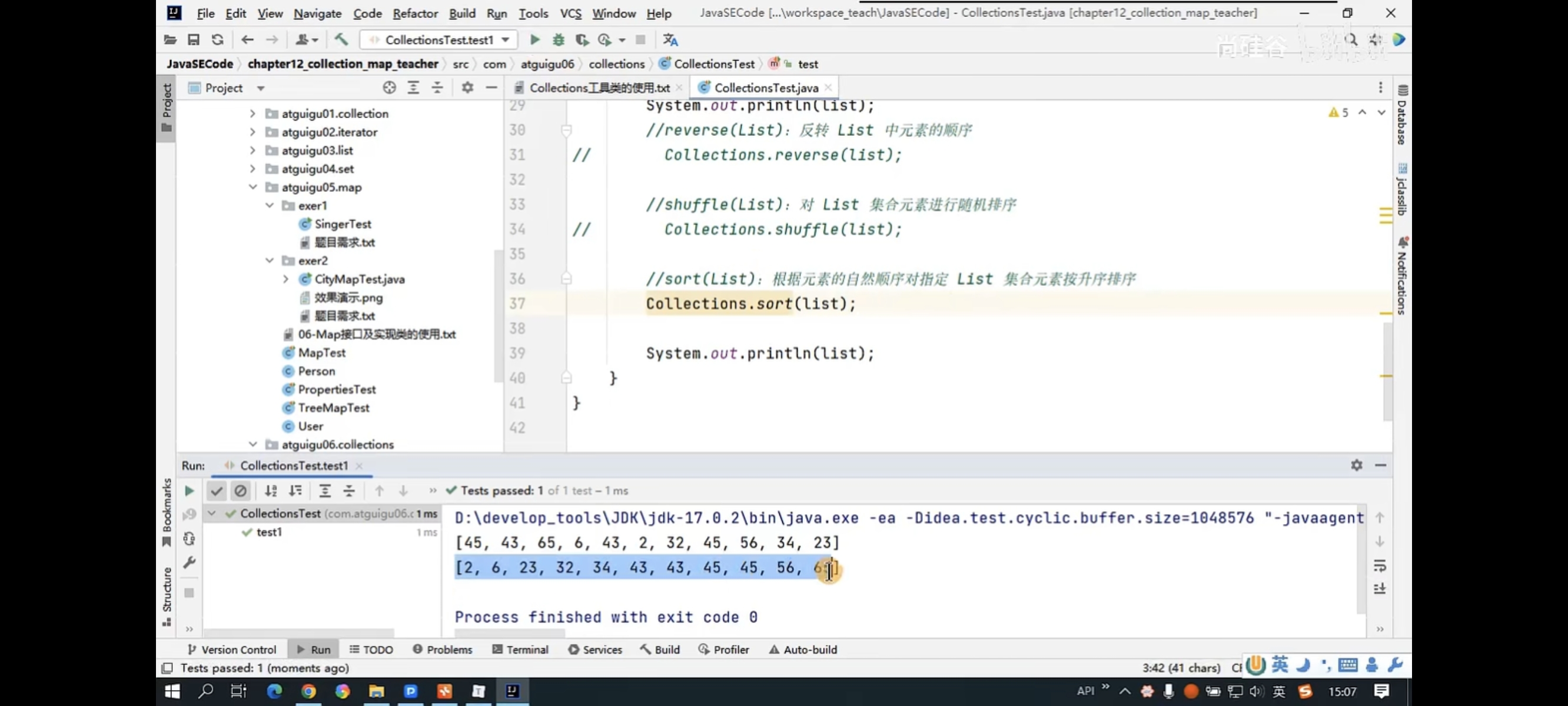Open Problems tool window

coord(443,650)
